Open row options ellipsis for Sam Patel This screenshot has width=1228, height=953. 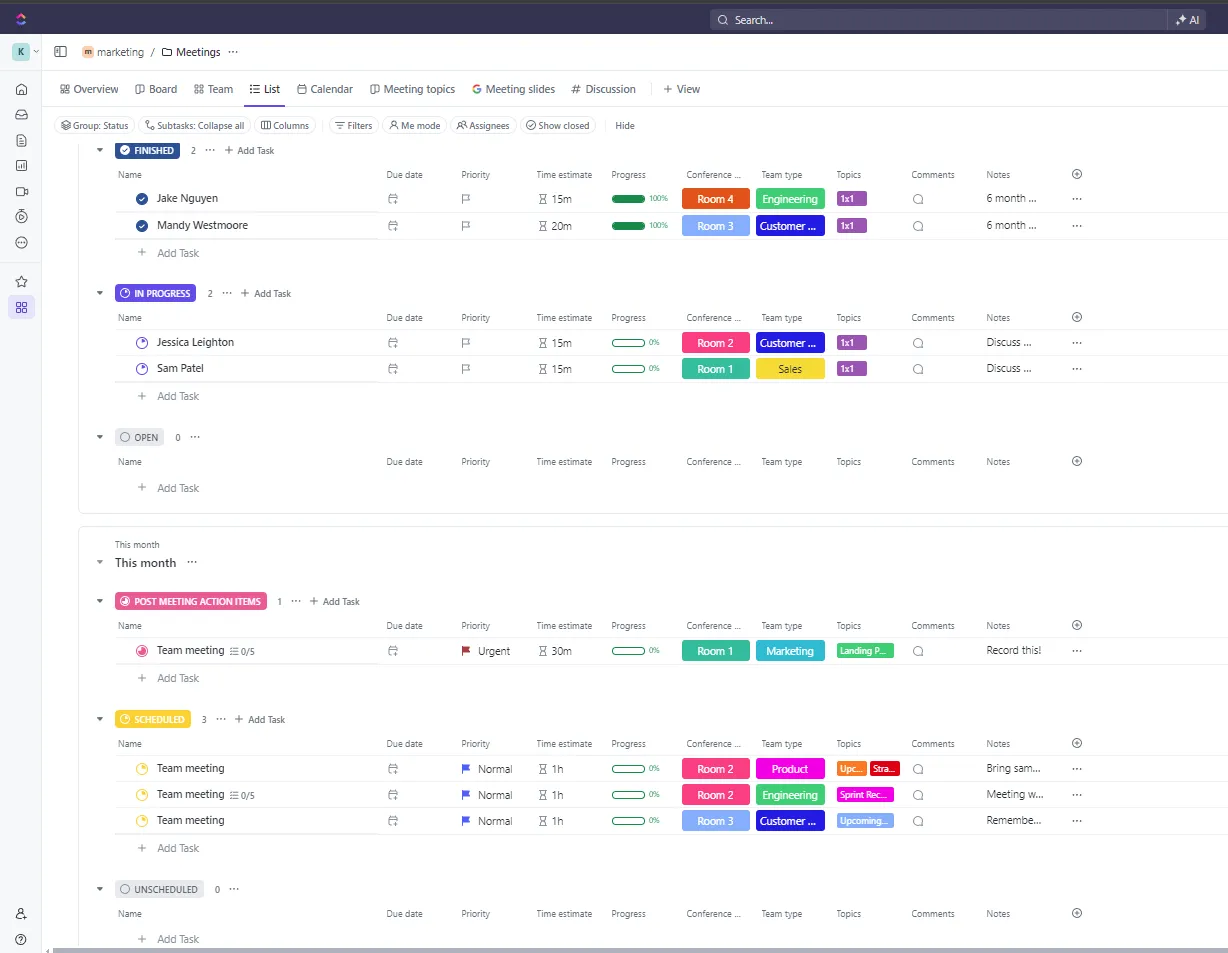point(1077,369)
